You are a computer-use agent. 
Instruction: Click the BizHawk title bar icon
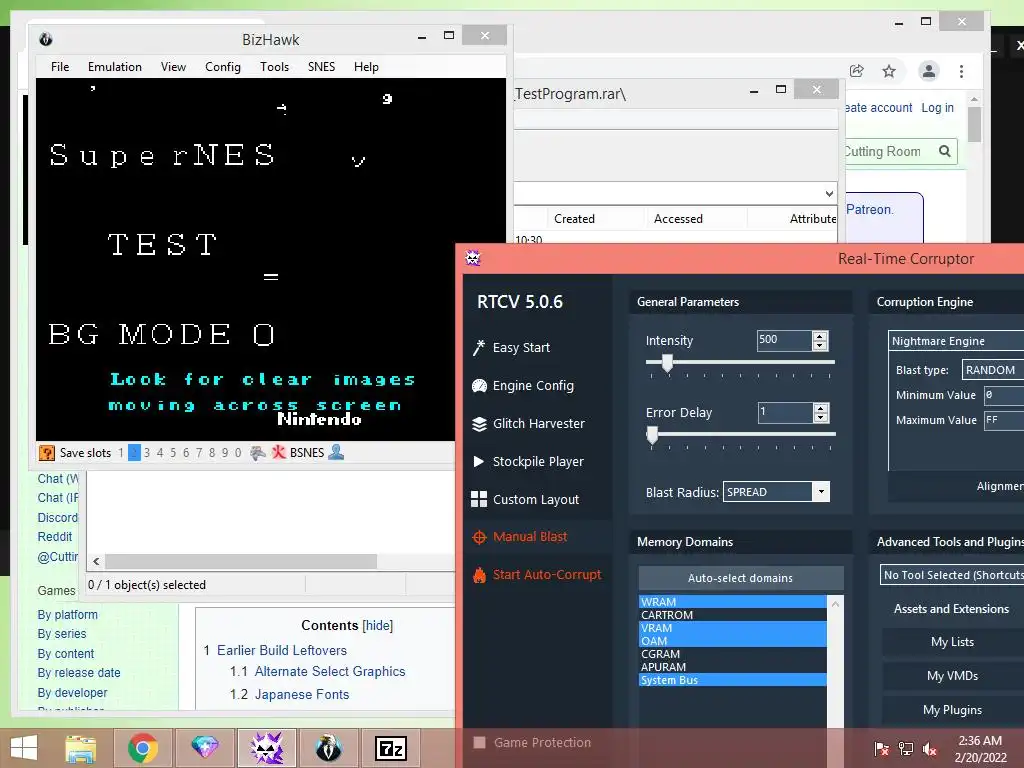(x=46, y=39)
